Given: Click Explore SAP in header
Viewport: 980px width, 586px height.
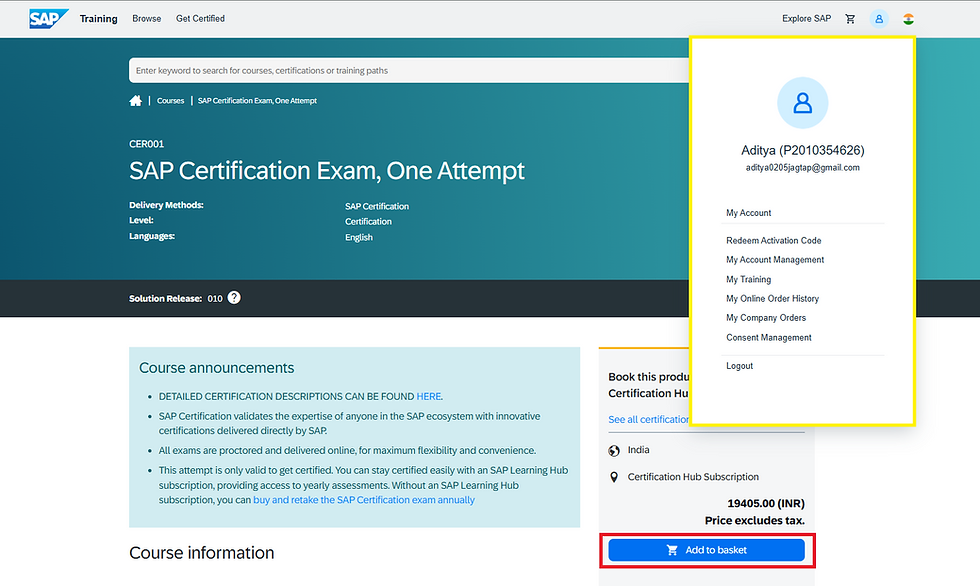Looking at the screenshot, I should [x=806, y=19].
